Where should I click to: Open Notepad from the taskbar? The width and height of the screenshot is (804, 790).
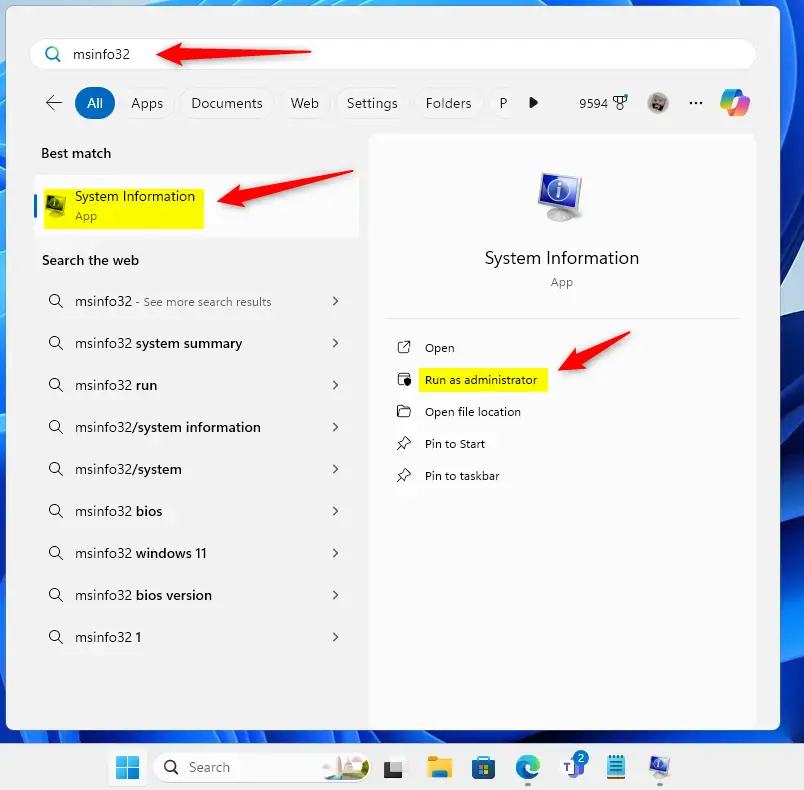[x=616, y=767]
